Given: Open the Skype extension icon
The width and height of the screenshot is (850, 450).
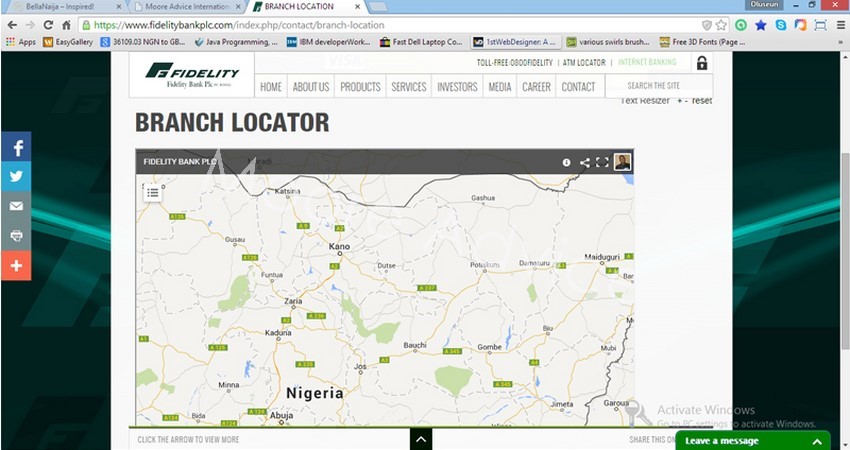Looking at the screenshot, I should (x=781, y=25).
